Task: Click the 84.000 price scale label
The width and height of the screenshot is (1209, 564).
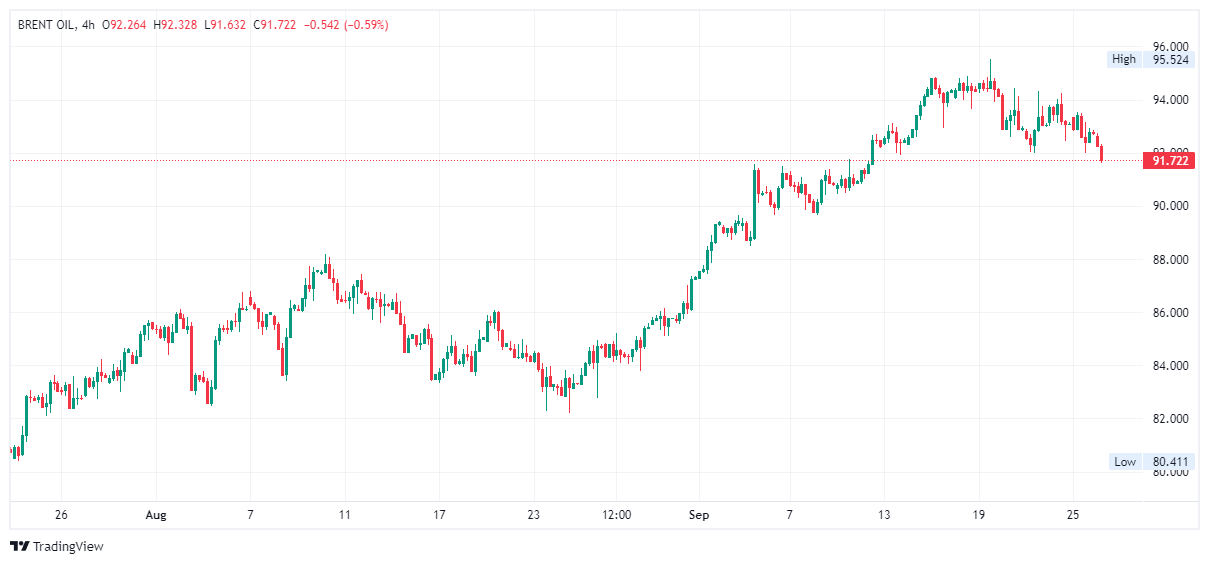Action: (x=1170, y=366)
